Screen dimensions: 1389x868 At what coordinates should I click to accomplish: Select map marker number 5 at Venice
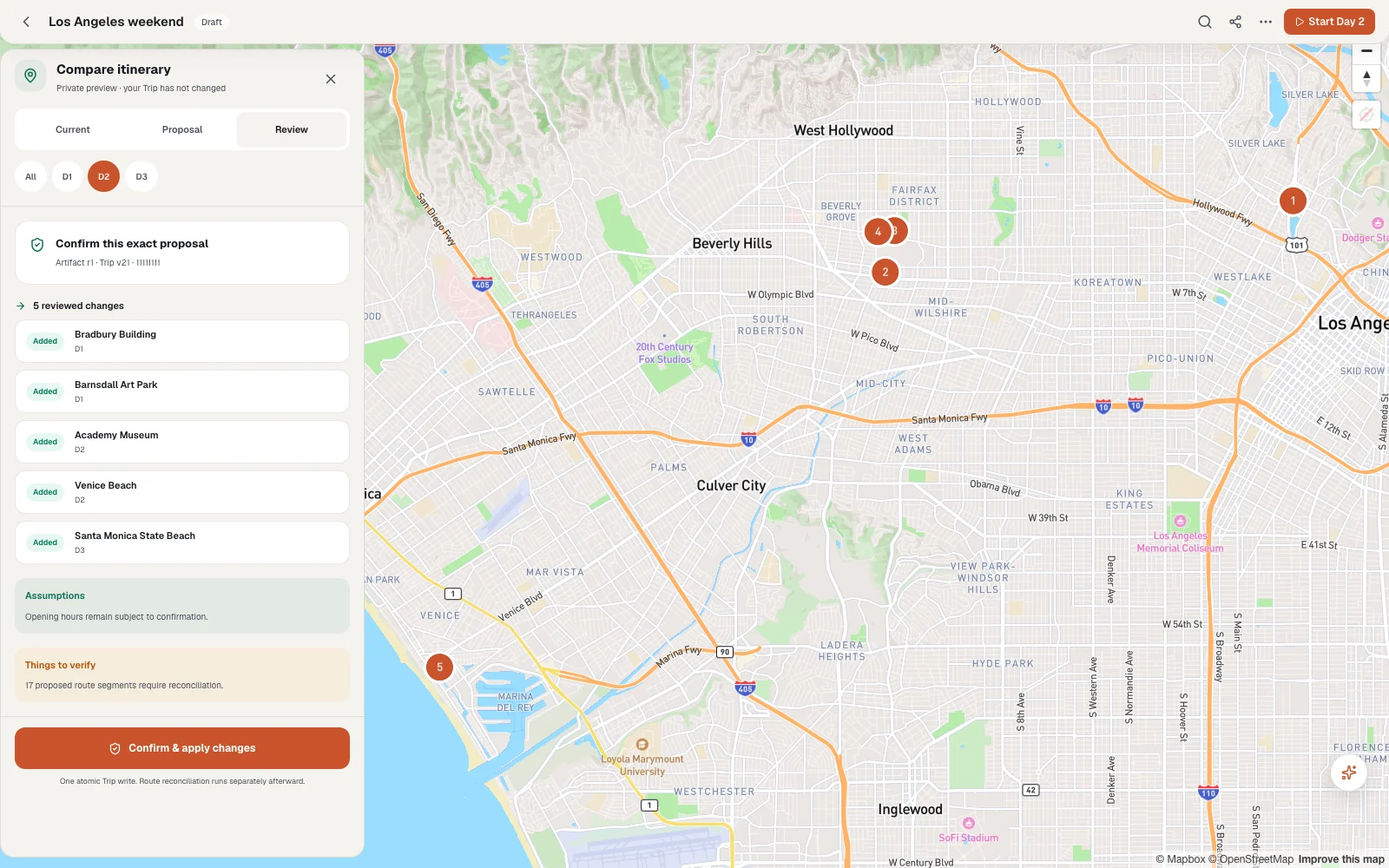(439, 667)
